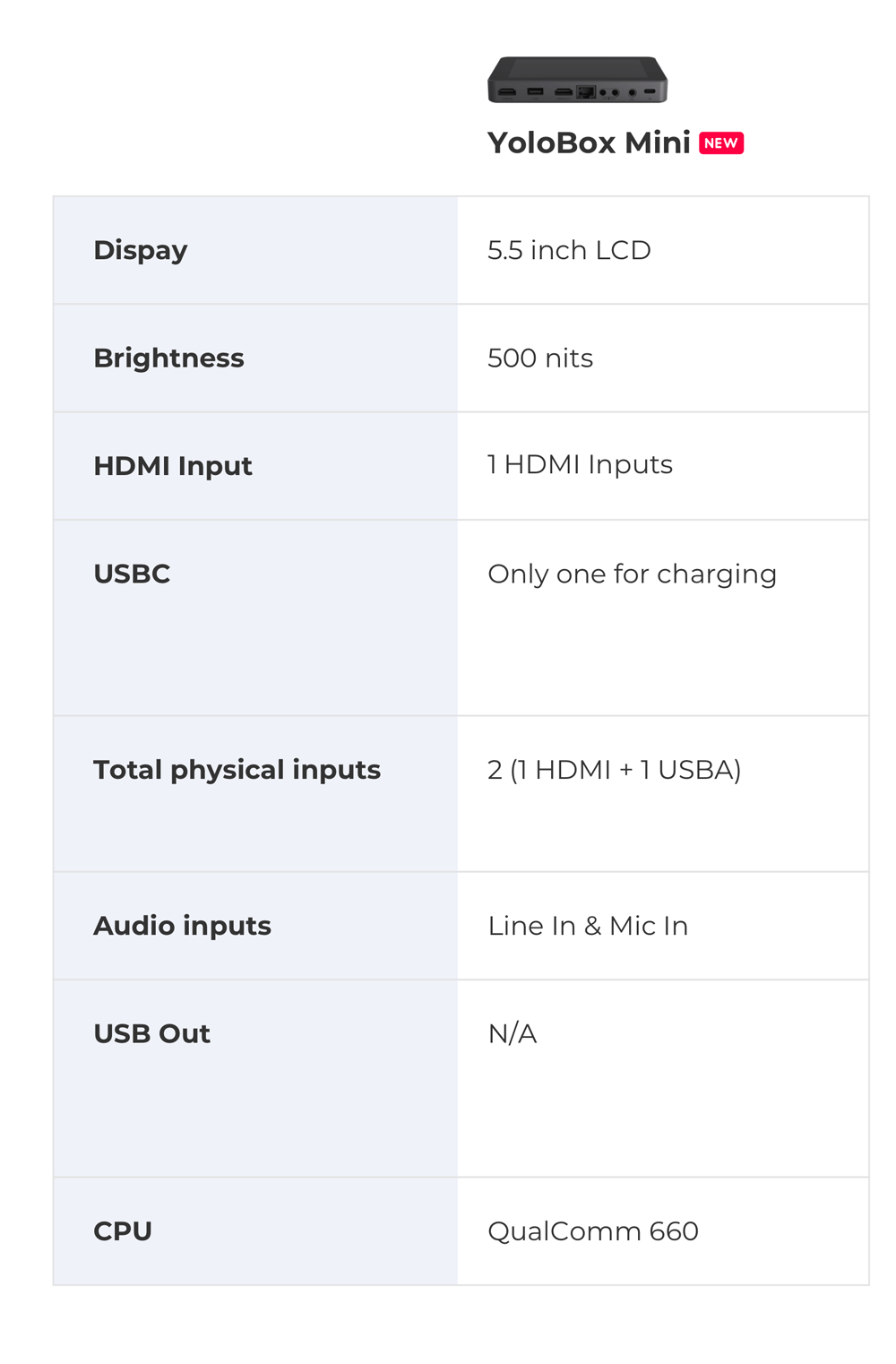This screenshot has height=1364, width=896.
Task: Click the 5.5 inch LCD value
Action: [x=569, y=250]
